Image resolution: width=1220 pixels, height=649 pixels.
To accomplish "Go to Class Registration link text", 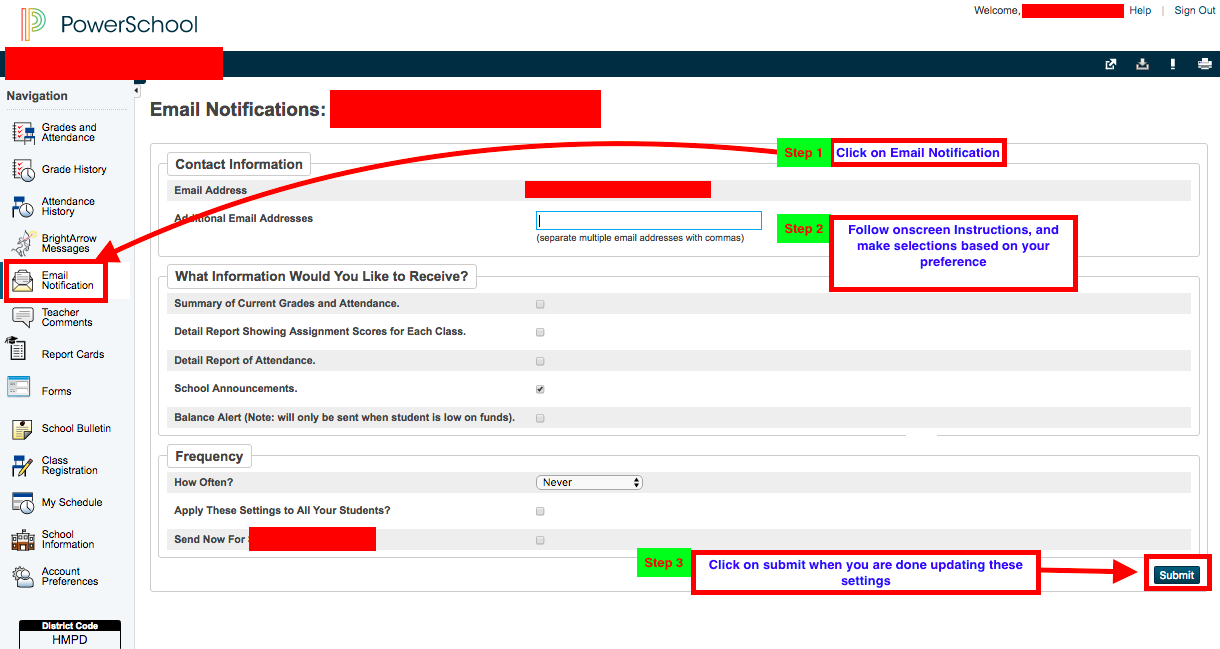I will (70, 466).
